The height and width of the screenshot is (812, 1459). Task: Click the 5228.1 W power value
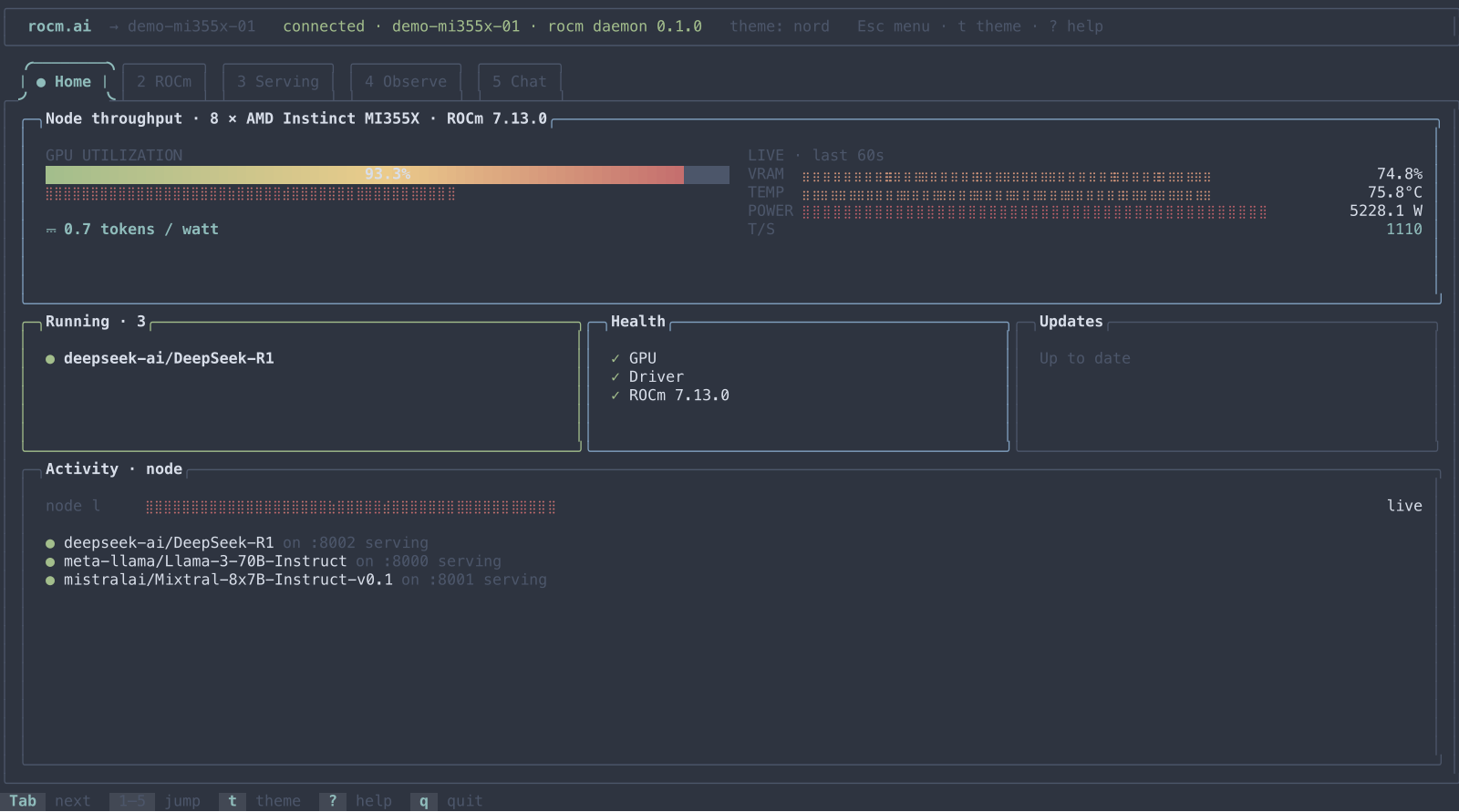point(1386,211)
